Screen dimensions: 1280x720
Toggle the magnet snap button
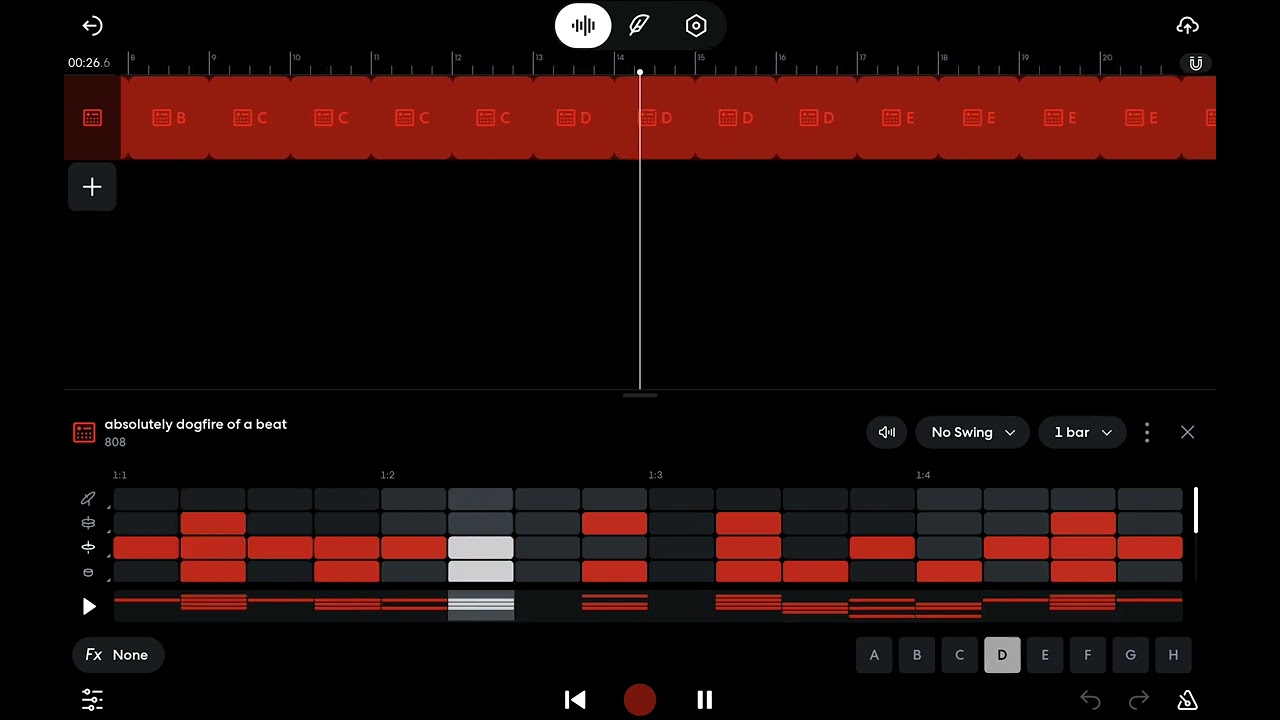click(x=1196, y=63)
